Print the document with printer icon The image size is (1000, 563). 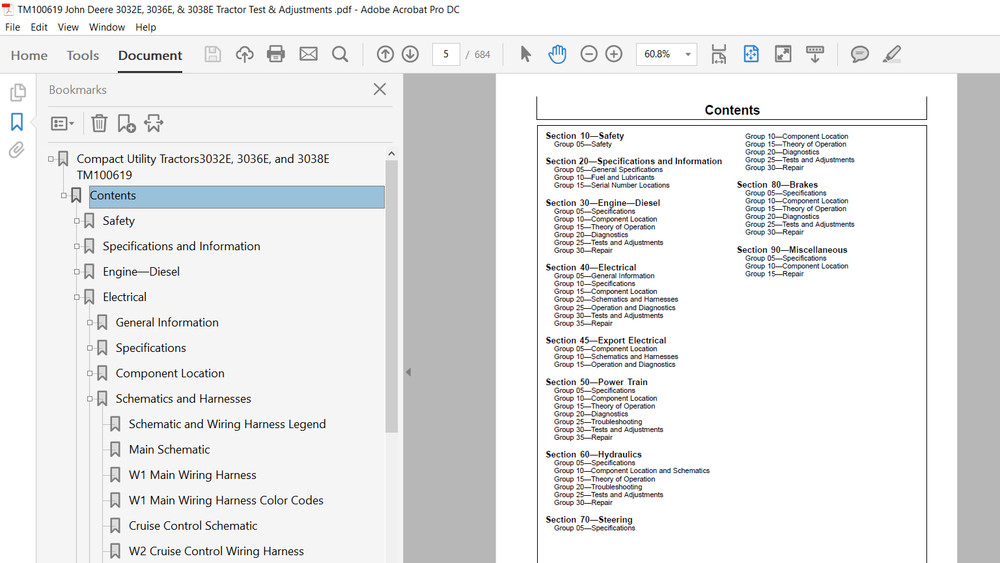point(276,54)
